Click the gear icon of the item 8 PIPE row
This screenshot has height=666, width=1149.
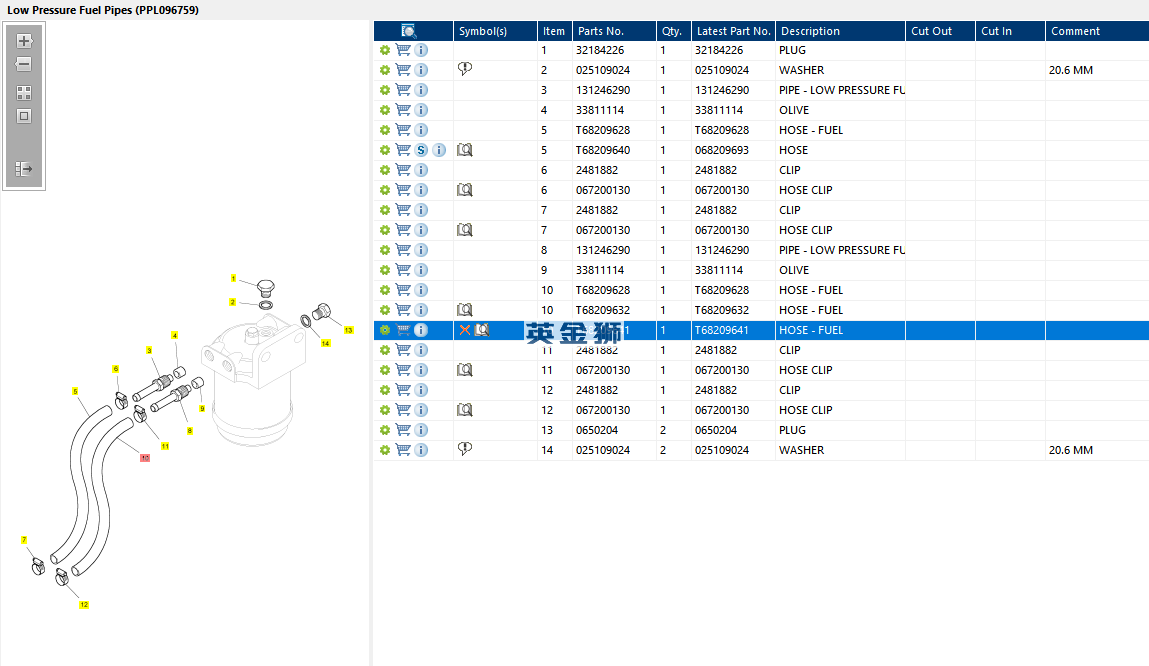coord(385,250)
